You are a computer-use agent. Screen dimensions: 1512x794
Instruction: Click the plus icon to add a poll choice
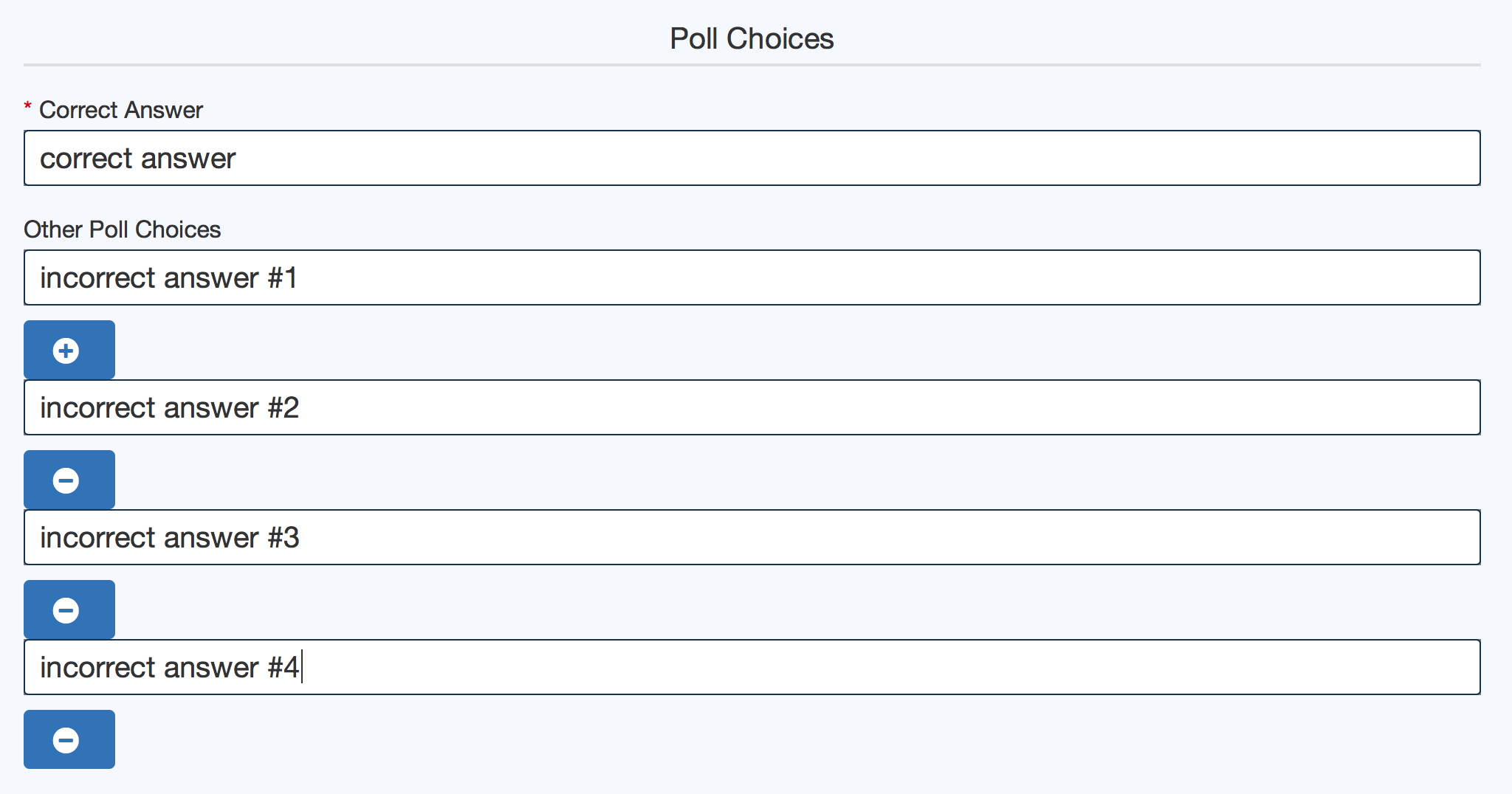[x=66, y=351]
